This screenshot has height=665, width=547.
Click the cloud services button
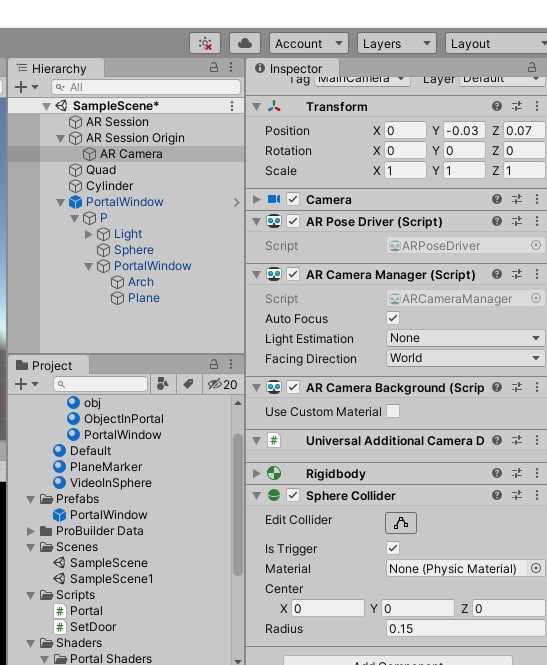coord(245,43)
